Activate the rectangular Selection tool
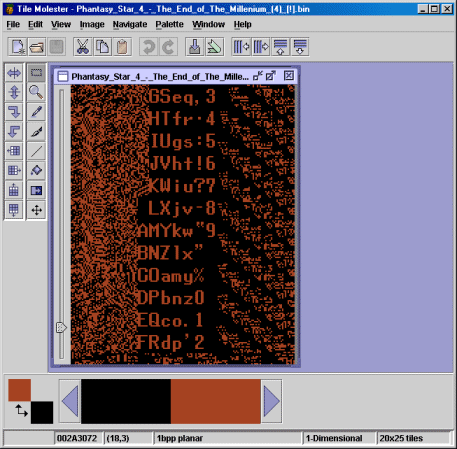The image size is (457, 449). pyautogui.click(x=36, y=73)
